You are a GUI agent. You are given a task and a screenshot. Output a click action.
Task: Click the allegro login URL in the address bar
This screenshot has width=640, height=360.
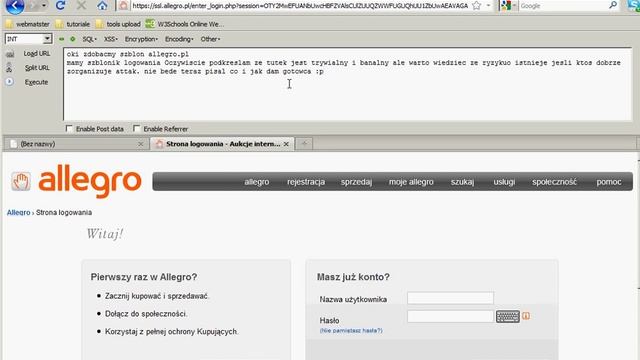click(300, 6)
